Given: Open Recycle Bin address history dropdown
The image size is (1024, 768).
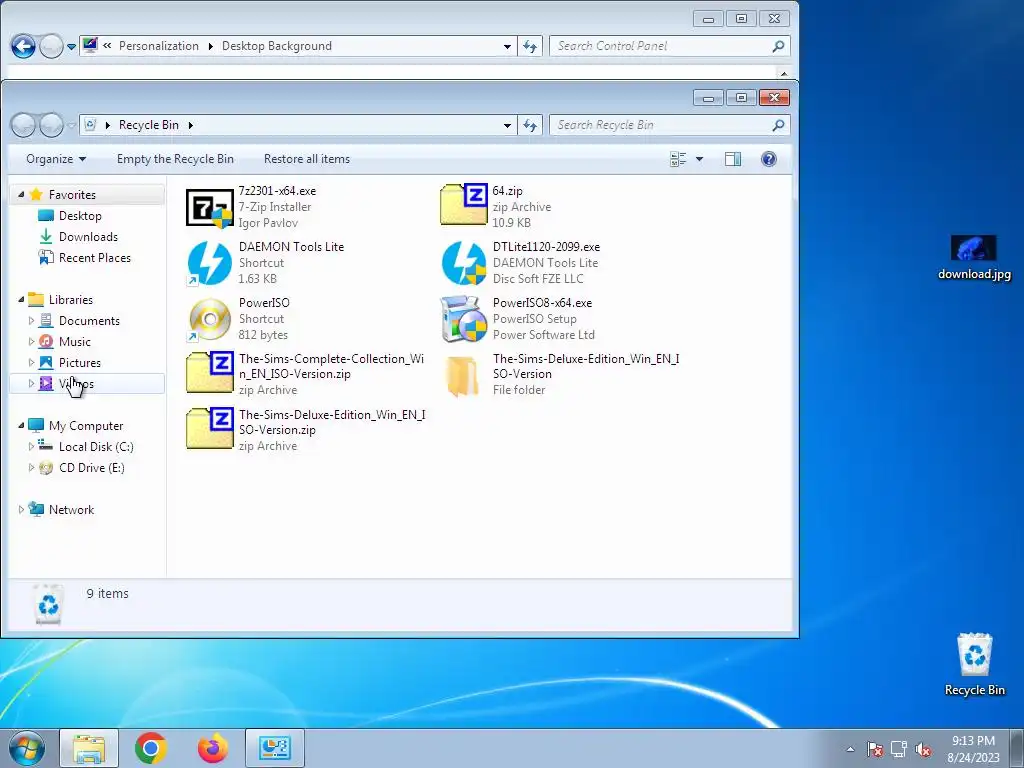Looking at the screenshot, I should 507,125.
